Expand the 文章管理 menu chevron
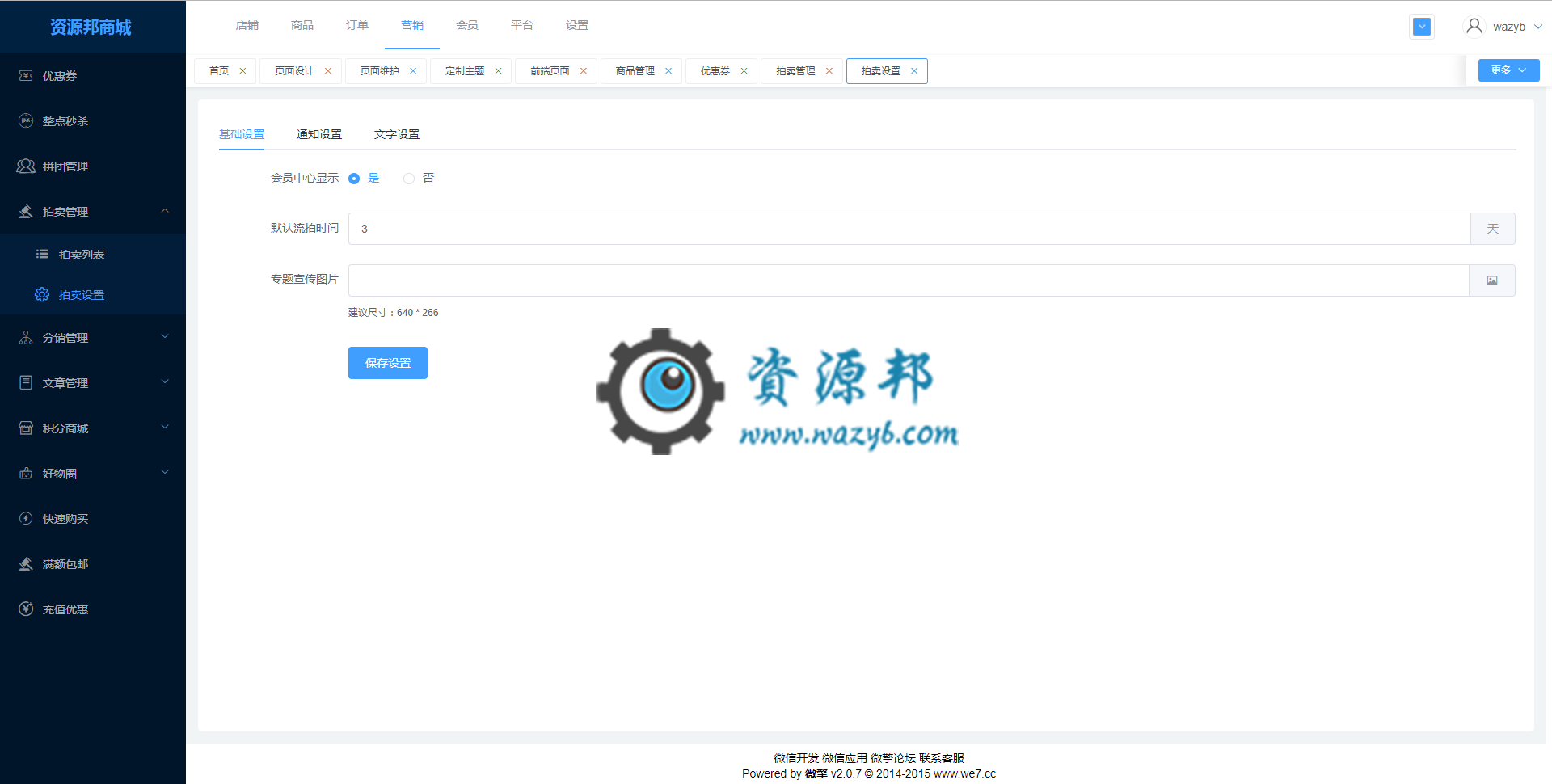The height and width of the screenshot is (784, 1552). tap(165, 382)
